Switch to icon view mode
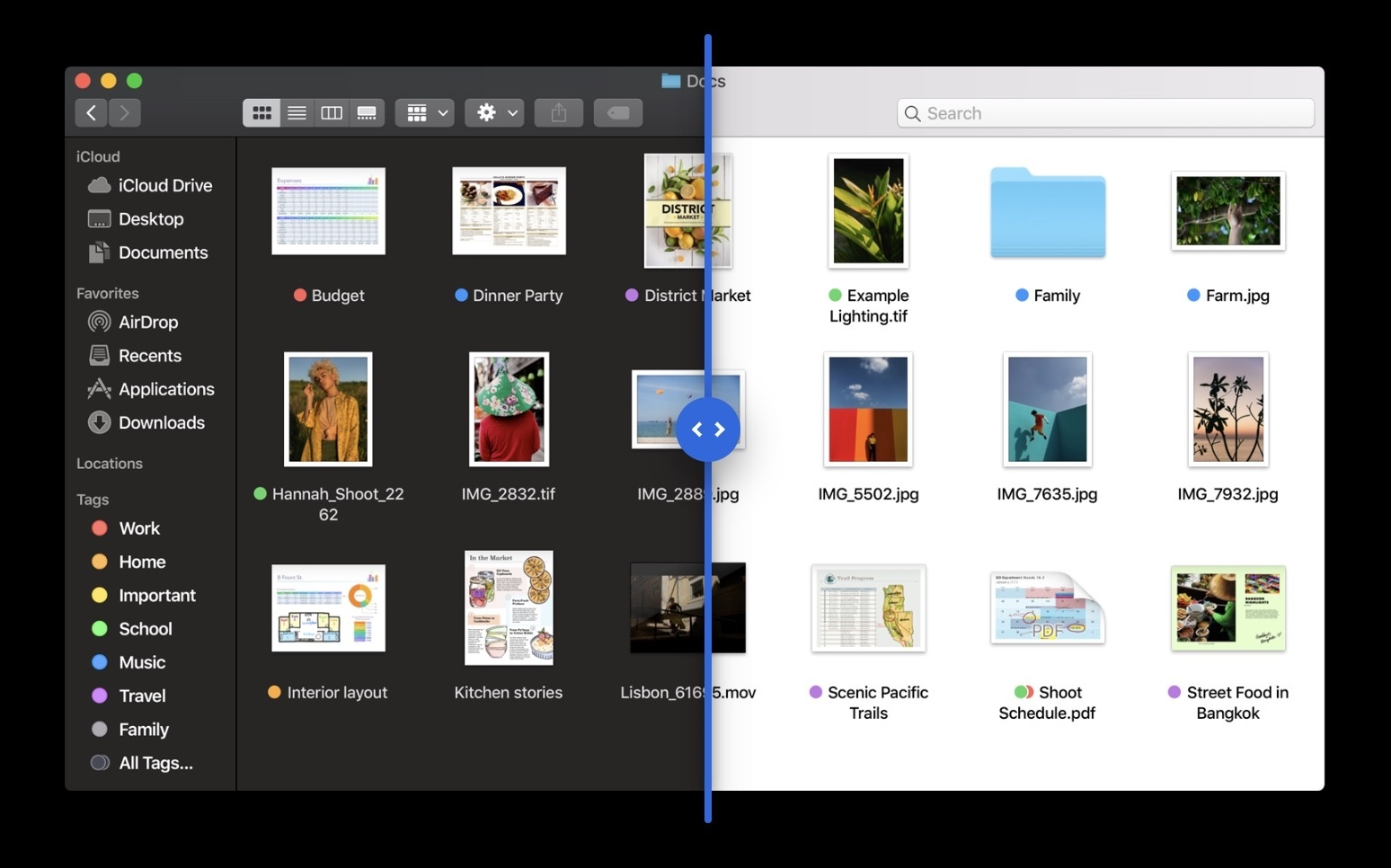Image resolution: width=1391 pixels, height=868 pixels. 261,112
